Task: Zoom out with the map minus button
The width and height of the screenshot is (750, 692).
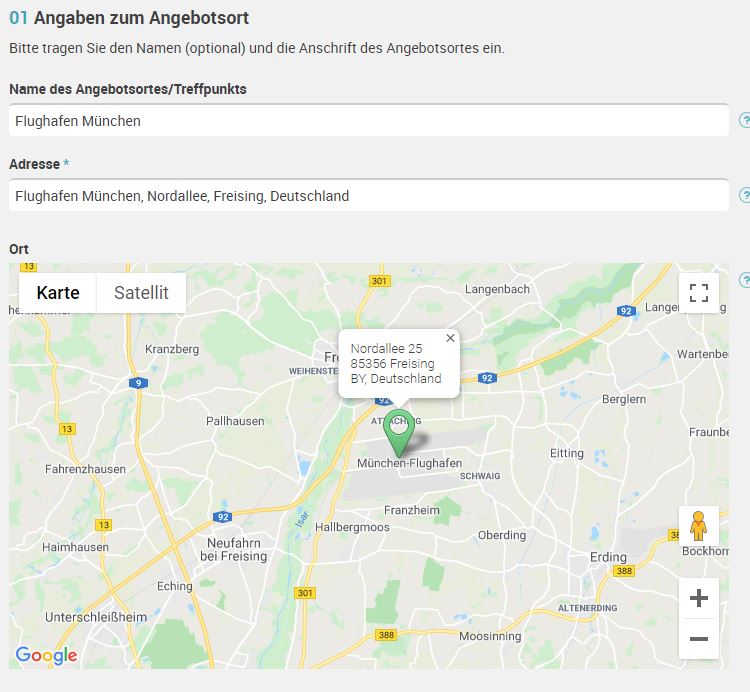Action: coord(698,639)
